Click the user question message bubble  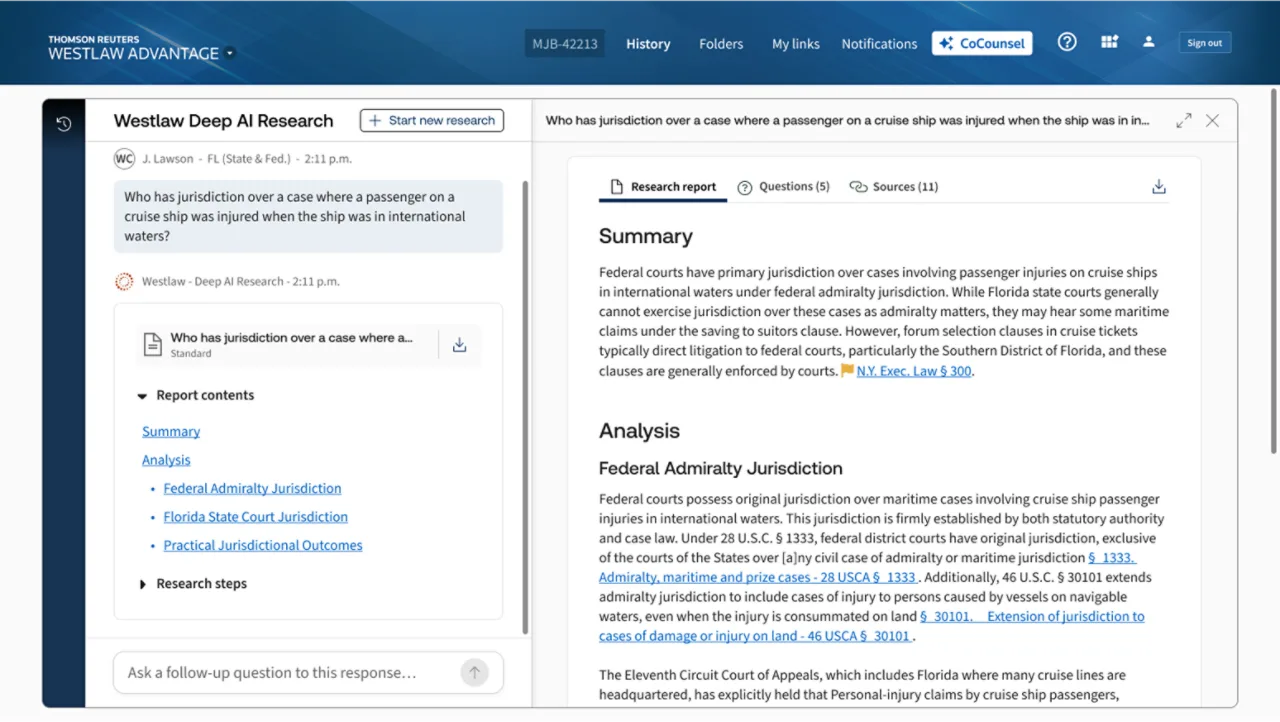point(308,216)
